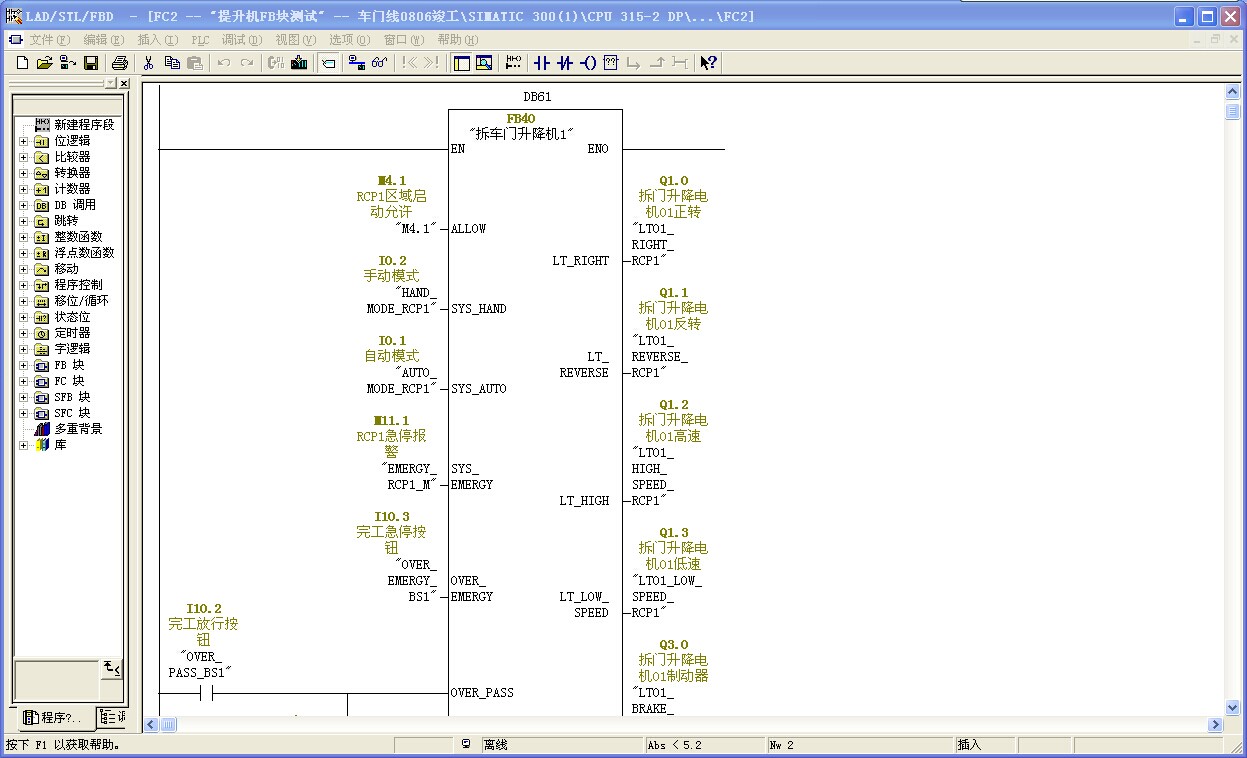The width and height of the screenshot is (1247, 758).
Task: Click the 新建程序段 icon in element tree
Action: pos(42,125)
